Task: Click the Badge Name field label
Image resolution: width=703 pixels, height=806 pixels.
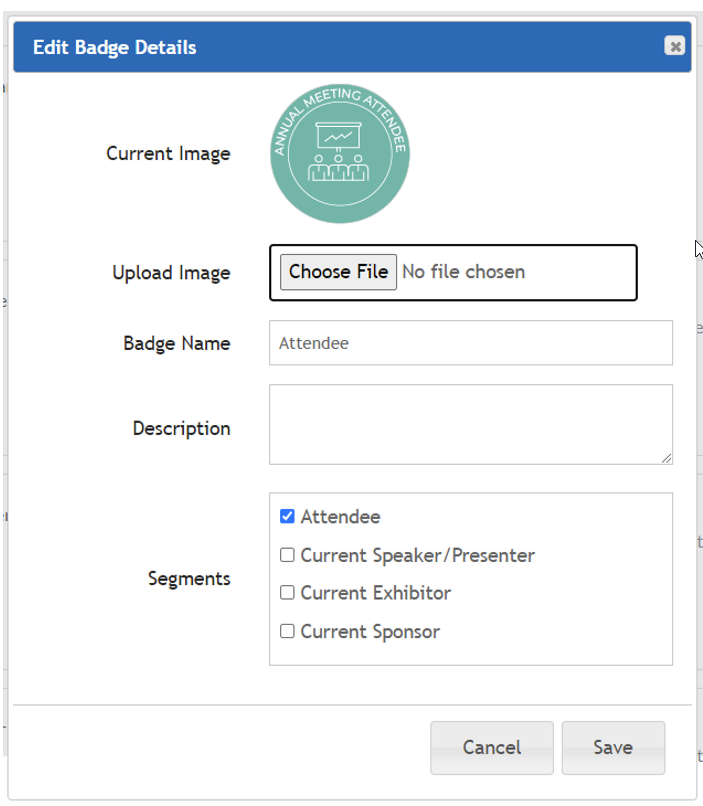Action: [x=176, y=343]
